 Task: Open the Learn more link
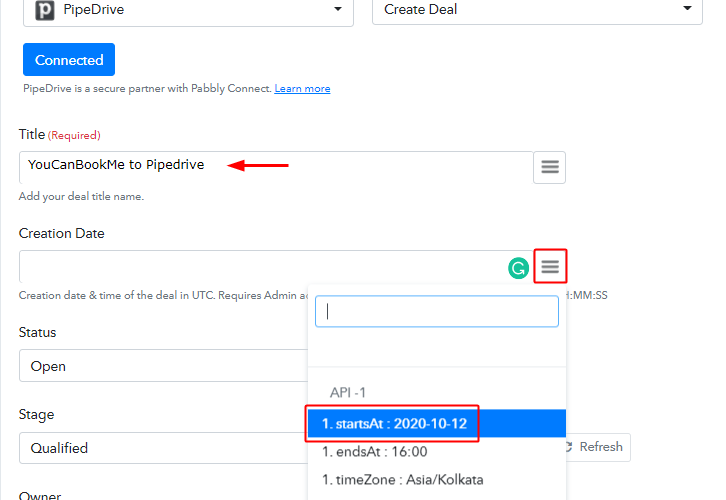click(302, 88)
